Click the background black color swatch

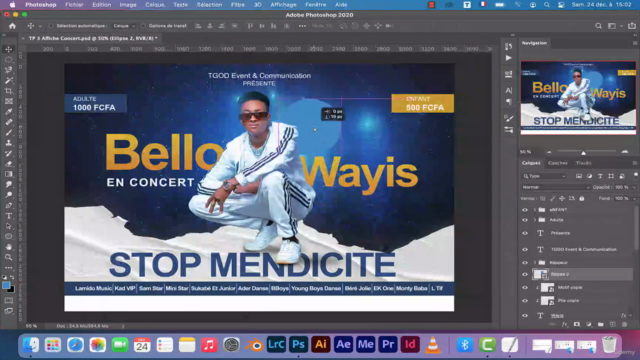coord(11,290)
